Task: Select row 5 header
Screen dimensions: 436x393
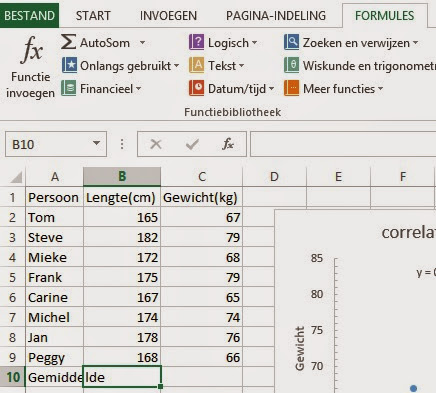Action: coord(12,277)
